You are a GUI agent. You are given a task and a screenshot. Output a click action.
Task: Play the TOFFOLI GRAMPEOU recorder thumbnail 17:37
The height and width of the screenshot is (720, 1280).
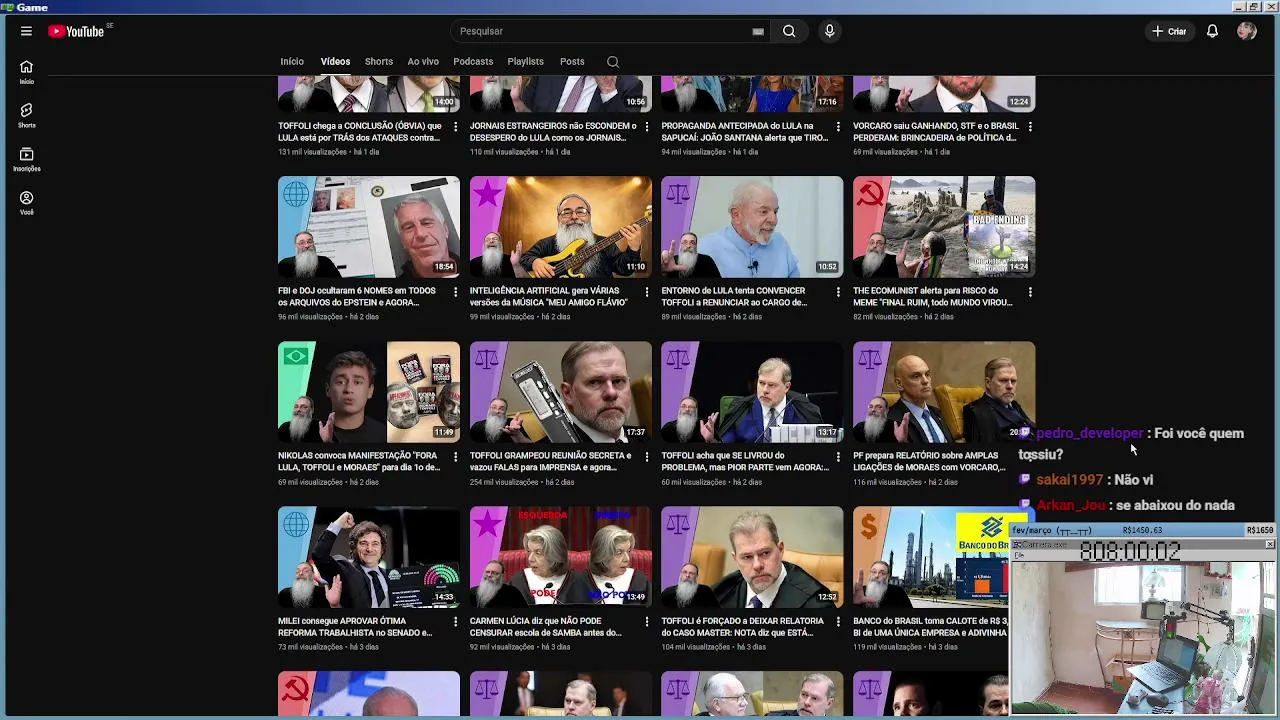[561, 392]
